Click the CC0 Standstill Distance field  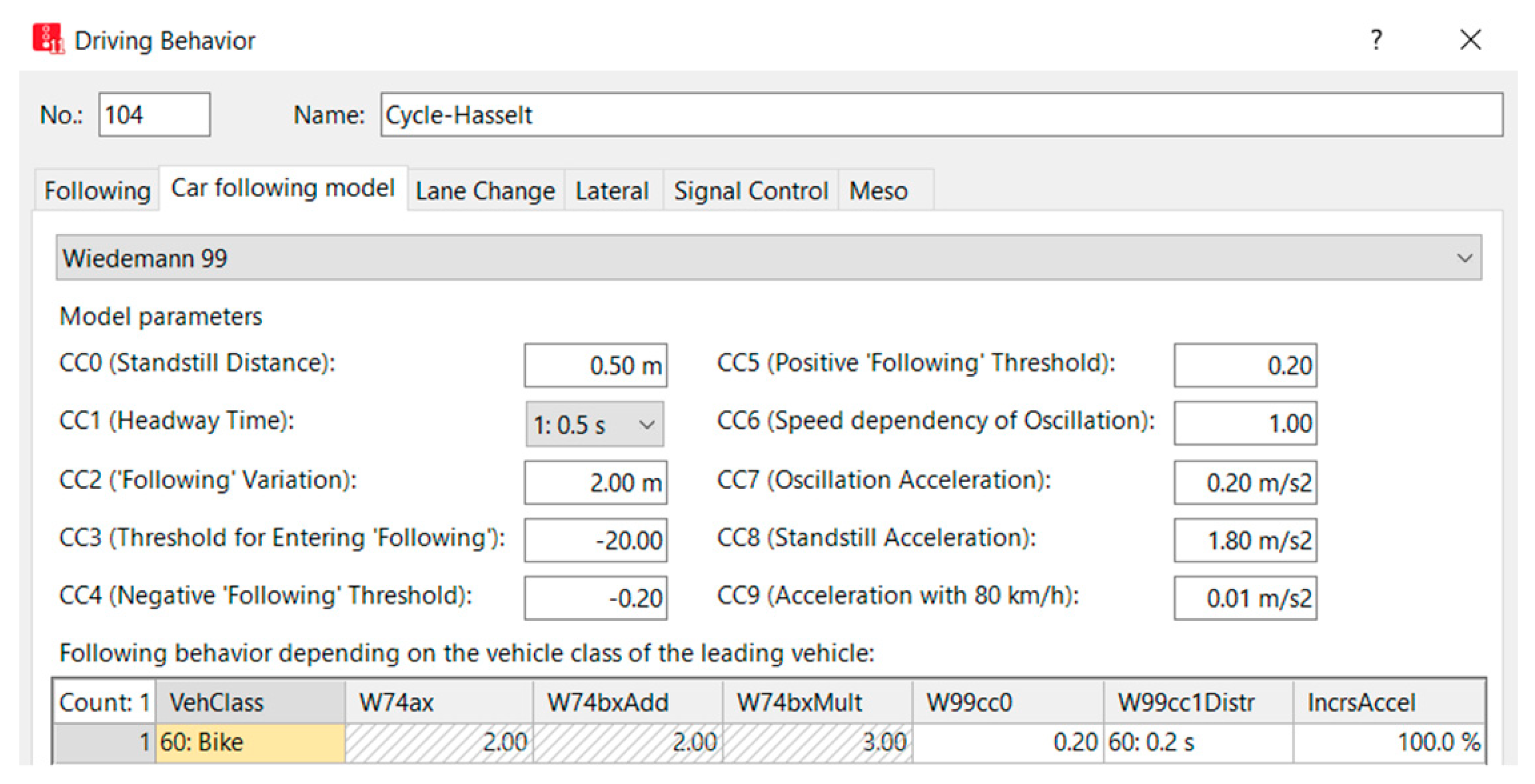click(596, 365)
